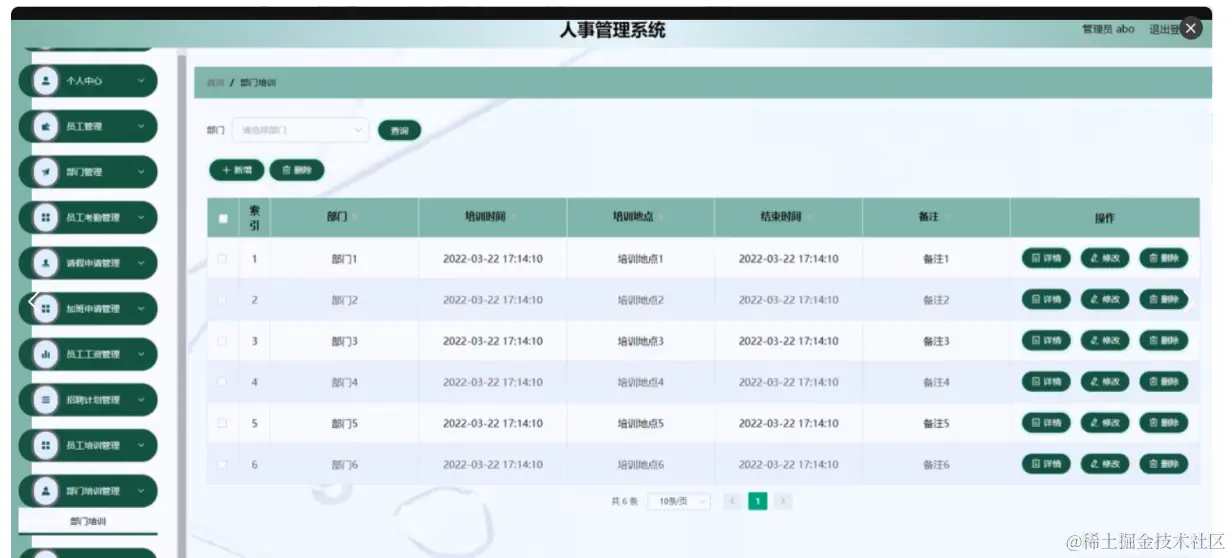
Task: Click 修改 for row 部门6
Action: pos(1105,464)
